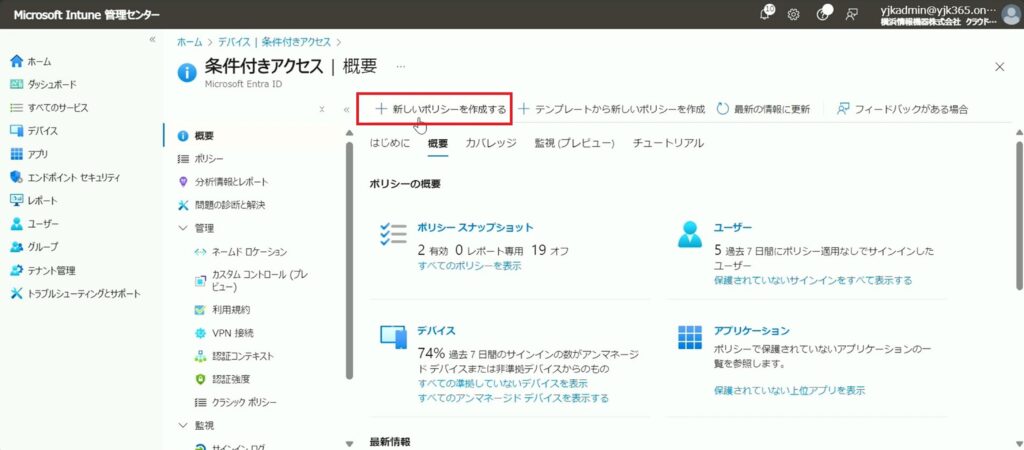
Task: Collapse the blade menu with double chevron
Action: [347, 110]
